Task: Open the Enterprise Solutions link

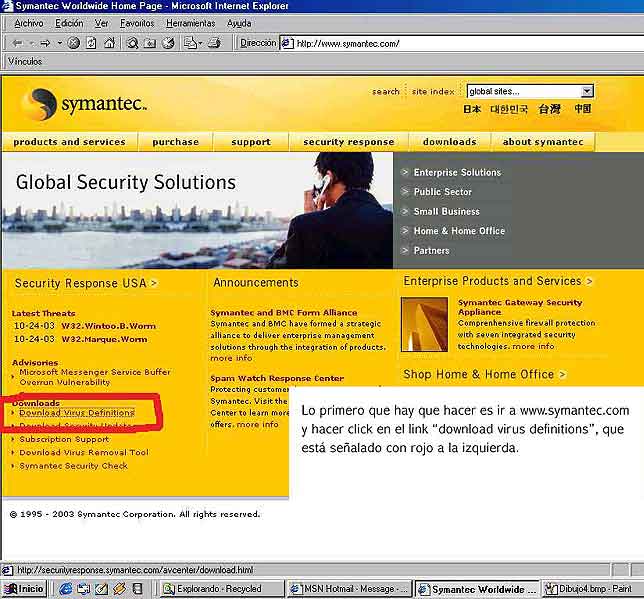Action: (457, 173)
